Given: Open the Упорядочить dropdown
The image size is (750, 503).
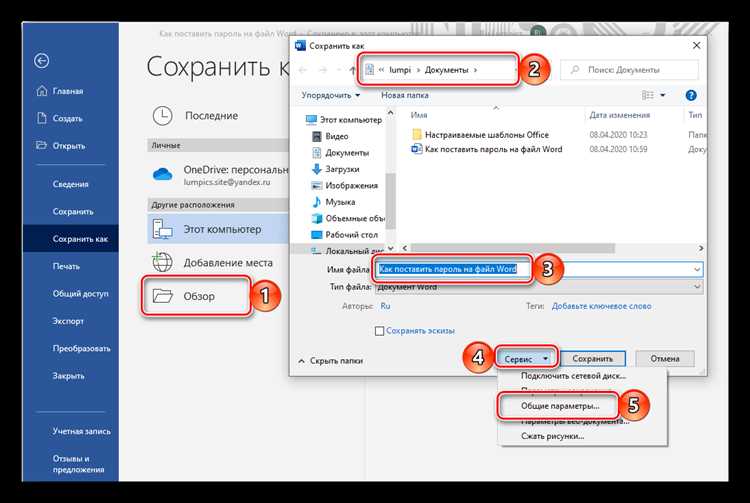Looking at the screenshot, I should (330, 95).
